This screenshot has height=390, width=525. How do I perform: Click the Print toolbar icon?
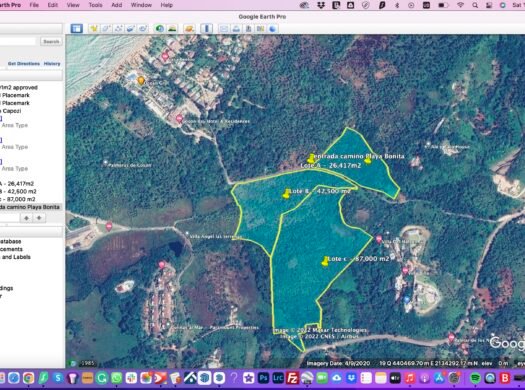[x=236, y=28]
